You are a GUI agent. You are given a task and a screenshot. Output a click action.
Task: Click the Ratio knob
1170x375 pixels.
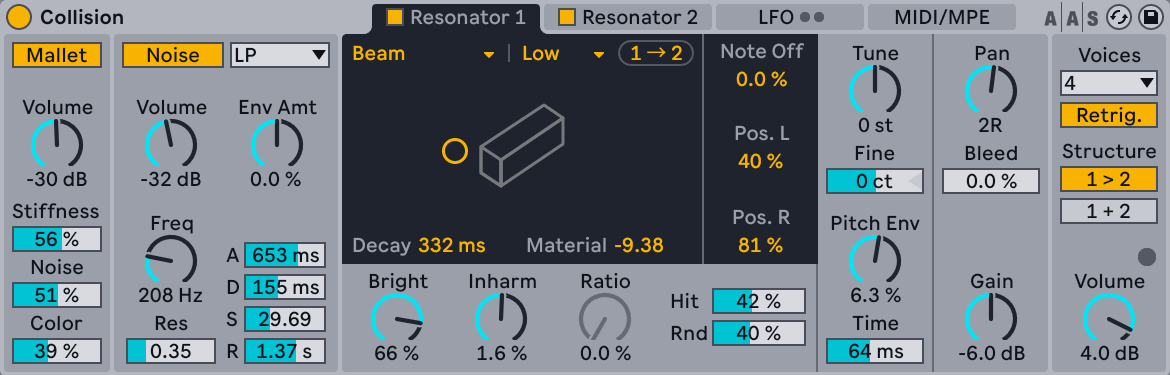(605, 318)
